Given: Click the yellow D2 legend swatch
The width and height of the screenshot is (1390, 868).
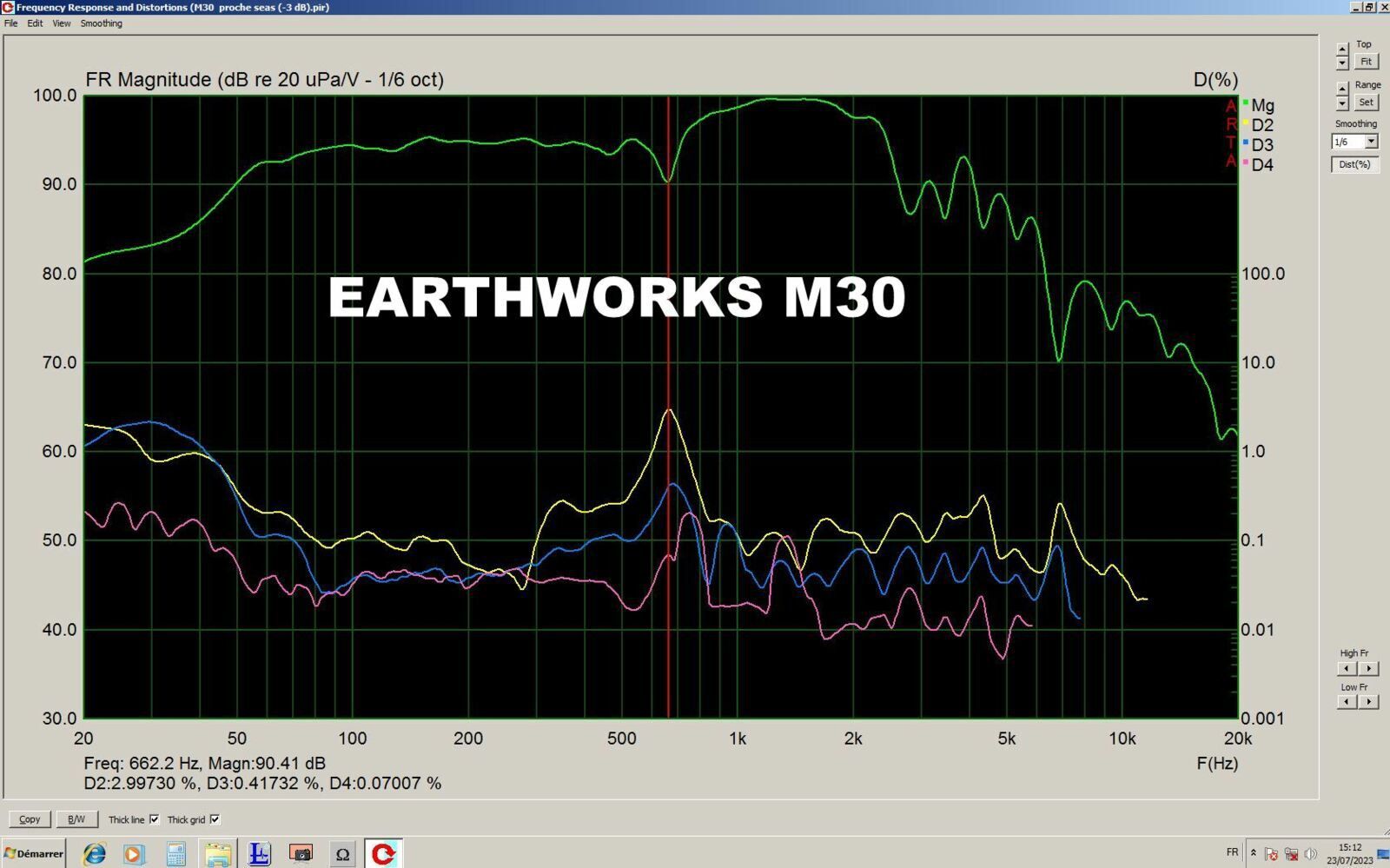Looking at the screenshot, I should [1245, 123].
